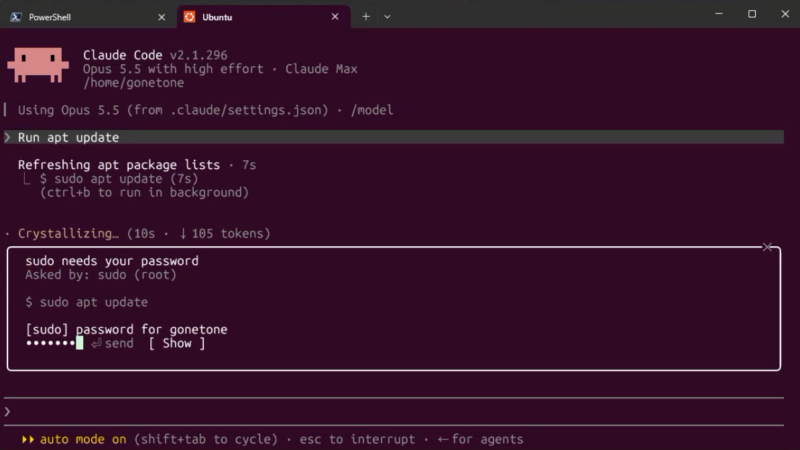Open a new terminal tab
Screen dimensions: 800x450
[366, 17]
